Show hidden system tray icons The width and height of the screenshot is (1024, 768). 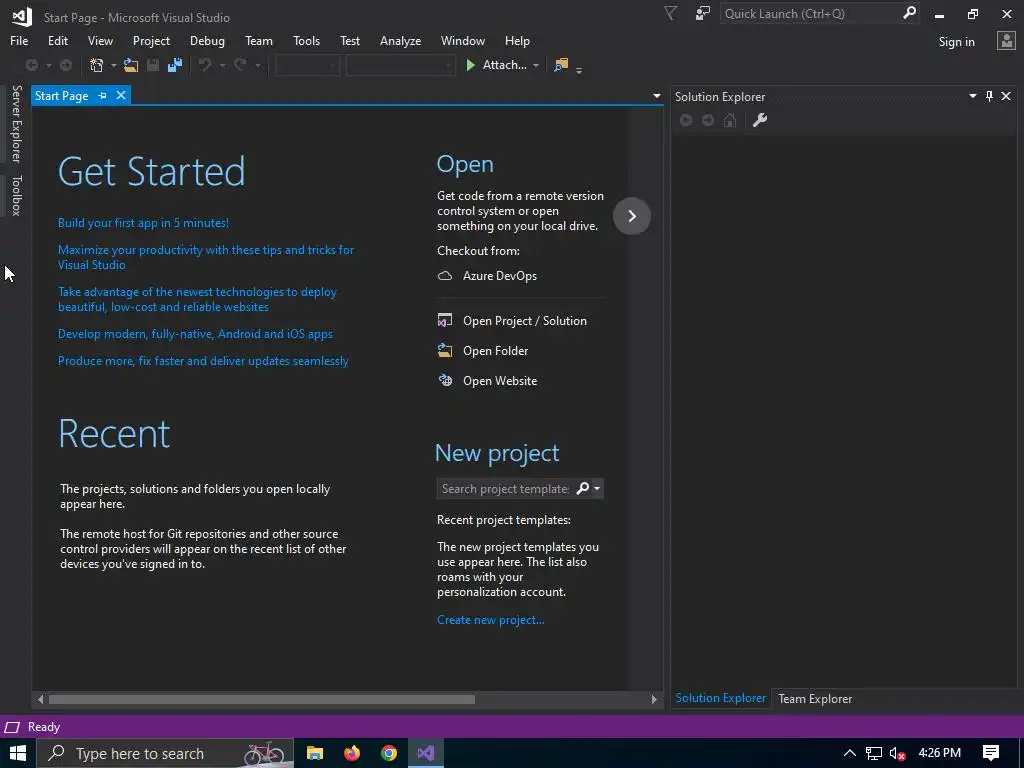[850, 753]
